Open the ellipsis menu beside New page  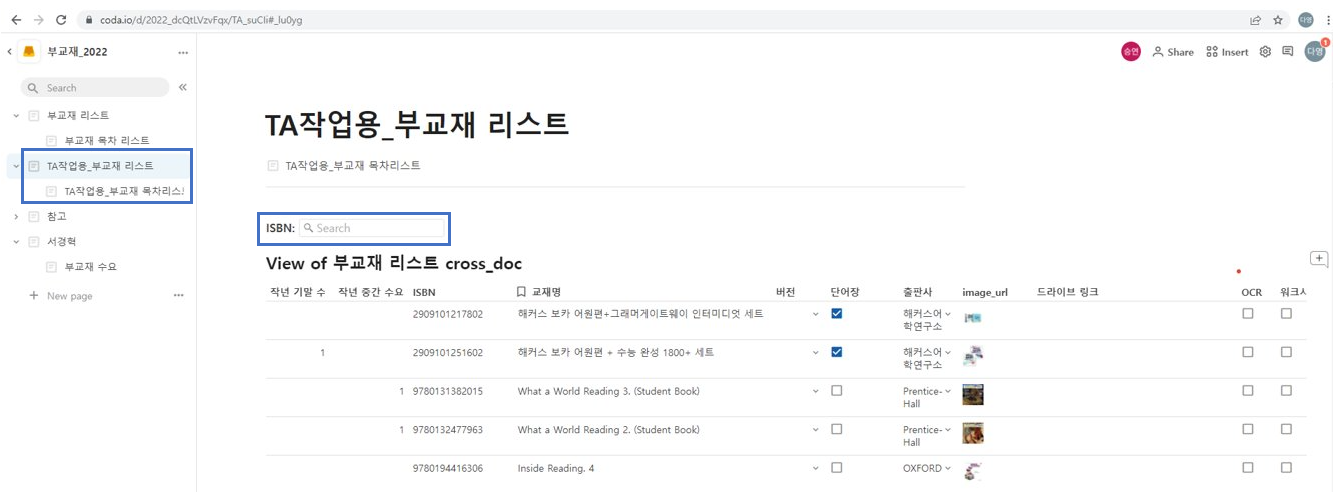(x=179, y=296)
